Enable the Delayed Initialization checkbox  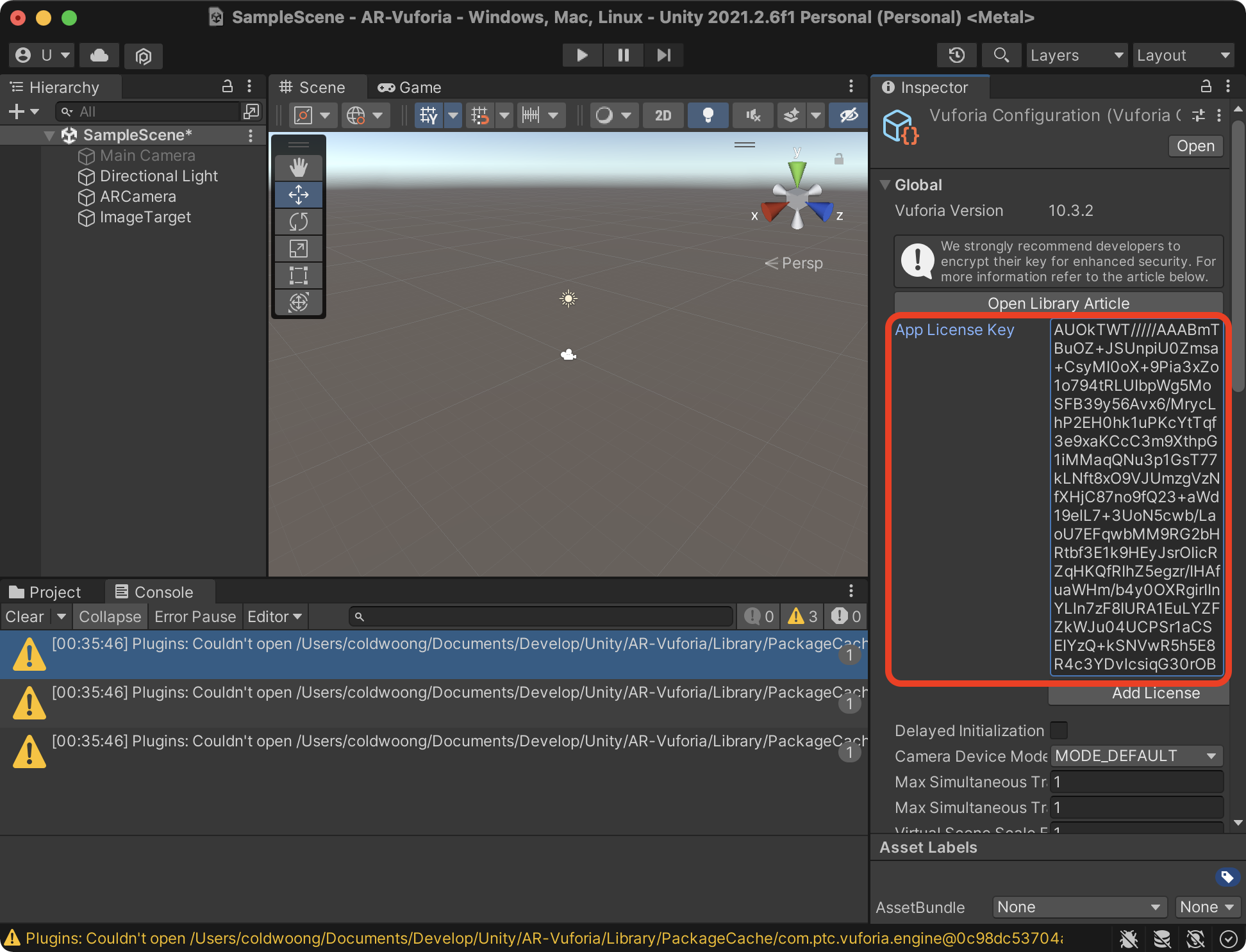click(1059, 730)
